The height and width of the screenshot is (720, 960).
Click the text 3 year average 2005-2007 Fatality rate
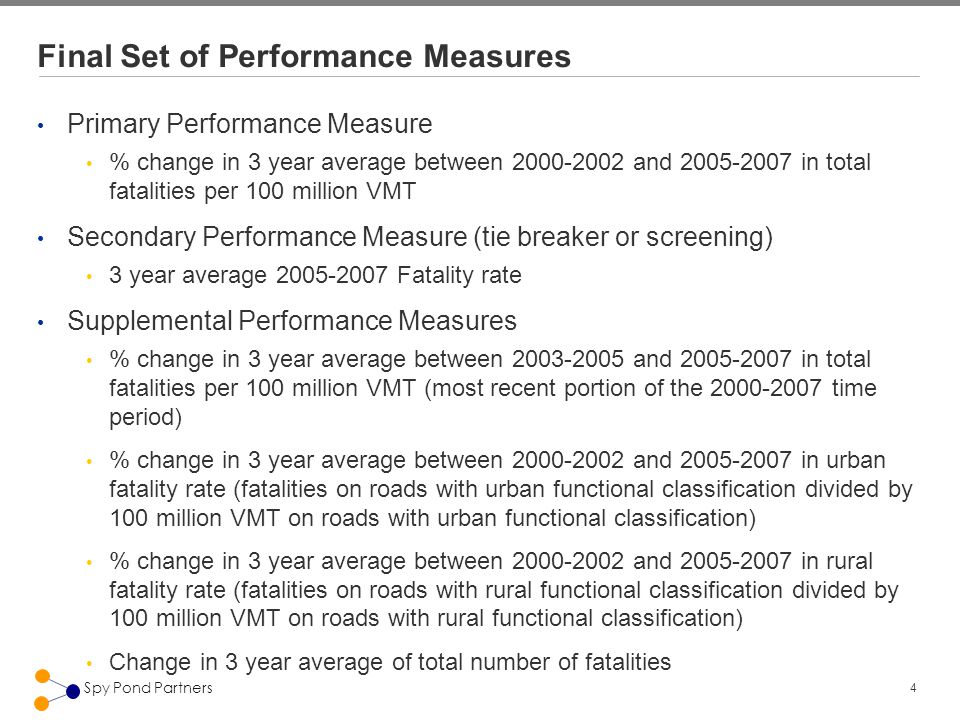tap(315, 276)
